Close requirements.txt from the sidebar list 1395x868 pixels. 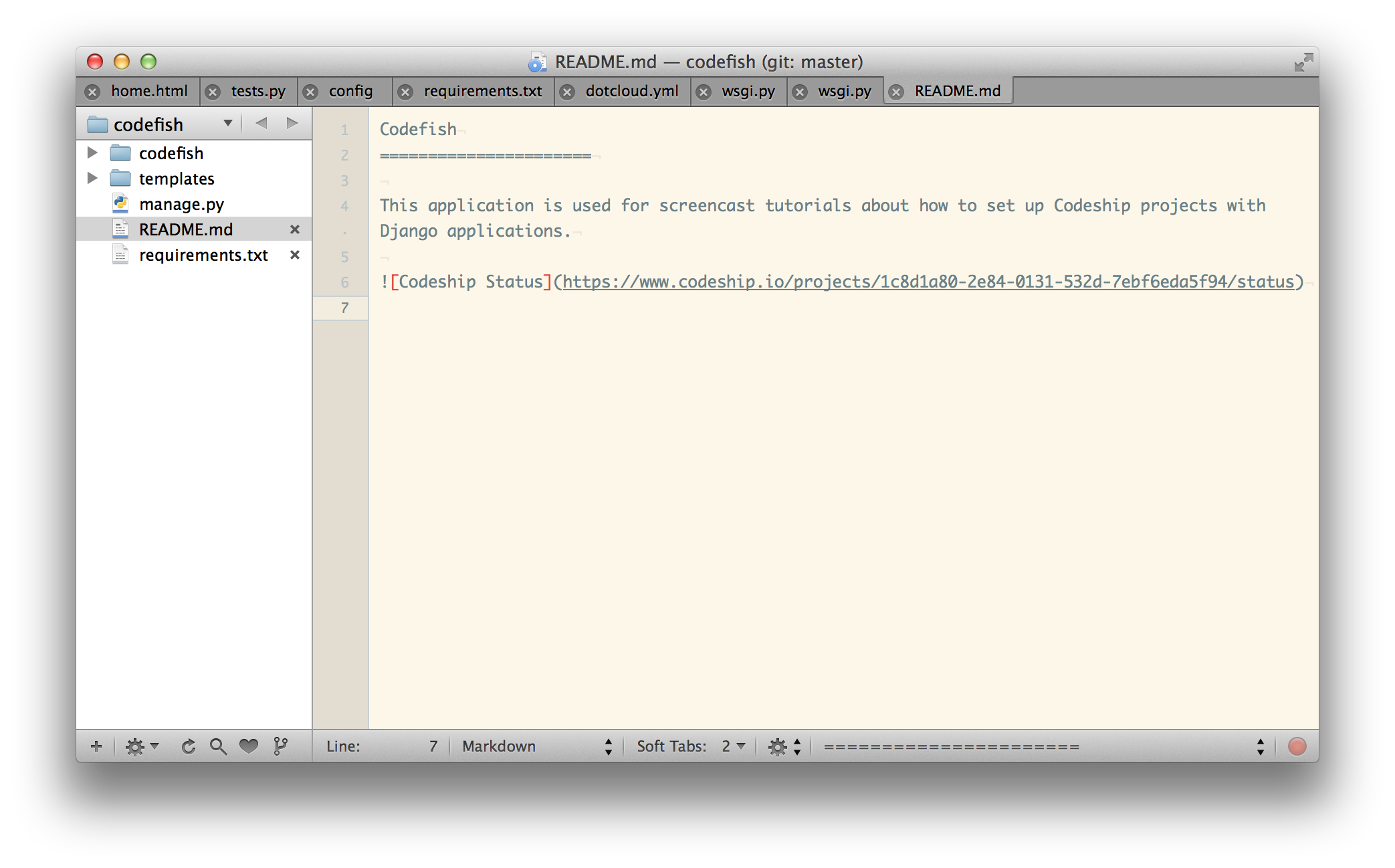pos(295,255)
